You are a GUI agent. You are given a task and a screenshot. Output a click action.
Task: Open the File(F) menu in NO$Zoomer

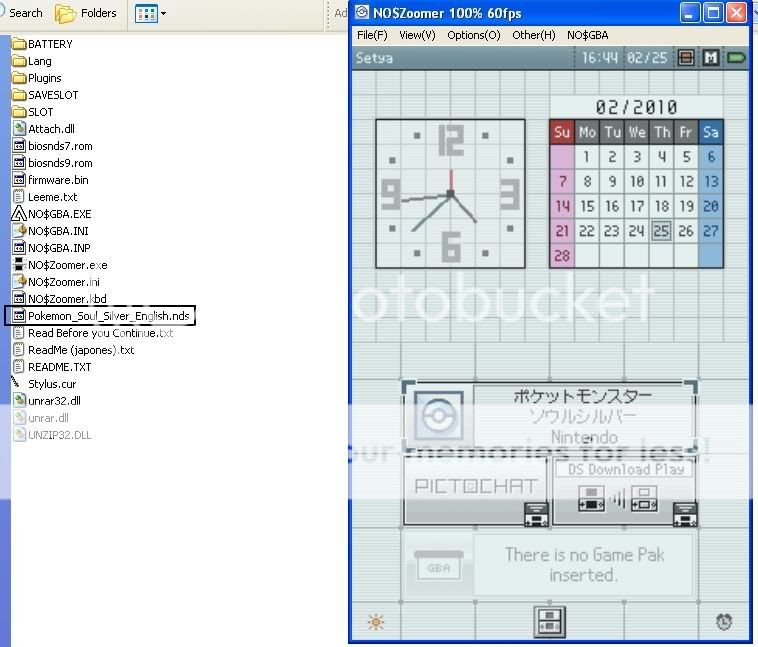click(372, 35)
